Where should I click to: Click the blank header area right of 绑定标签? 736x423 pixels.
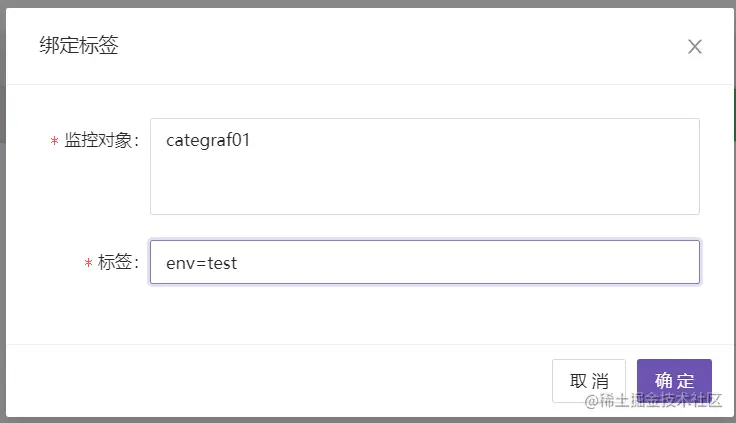tap(399, 46)
